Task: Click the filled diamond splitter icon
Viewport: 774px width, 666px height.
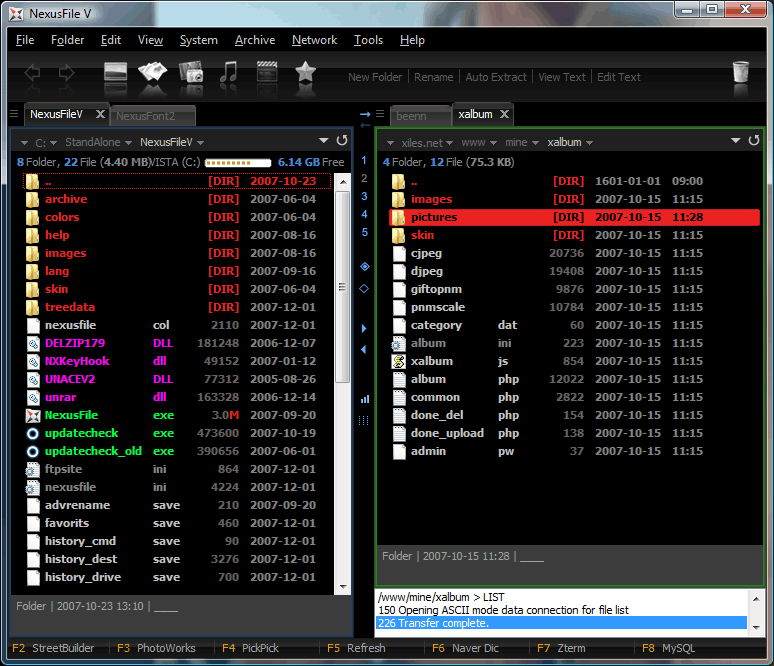Action: tap(364, 267)
